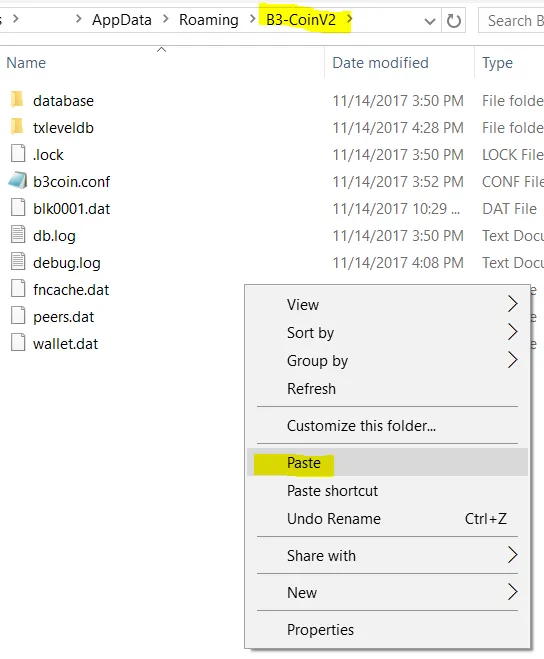Expand the Share with submenu arrow
This screenshot has width=544, height=659.
(512, 555)
